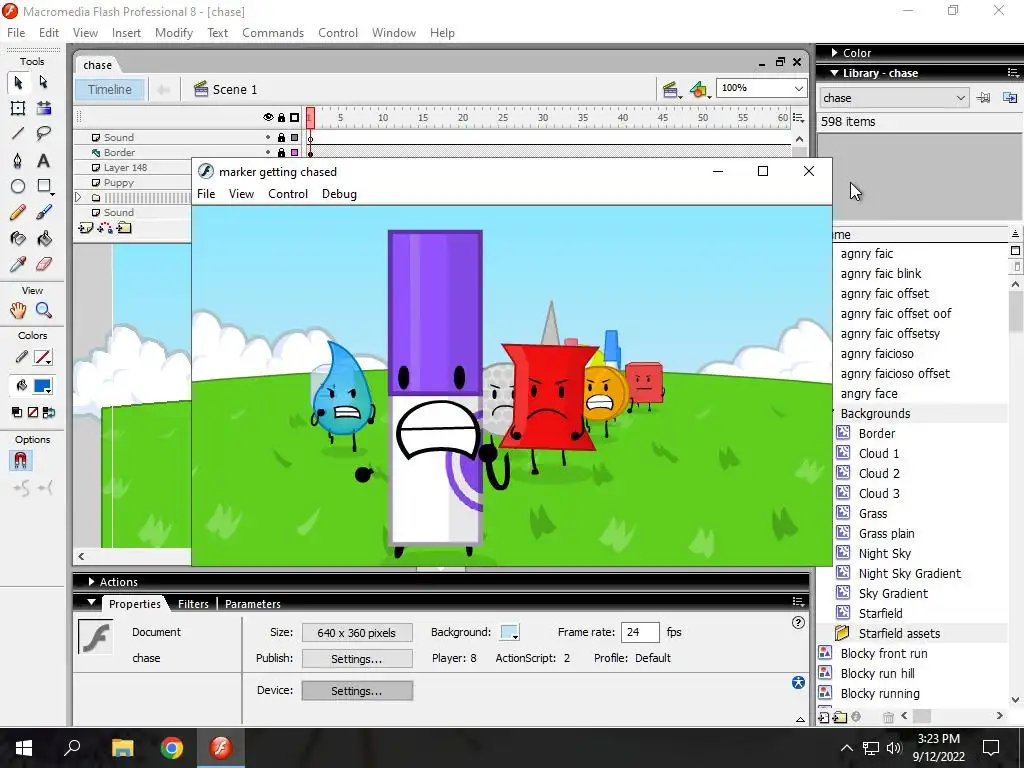Select the Gradient Transform tool
This screenshot has height=768, width=1024.
pyautogui.click(x=44, y=108)
